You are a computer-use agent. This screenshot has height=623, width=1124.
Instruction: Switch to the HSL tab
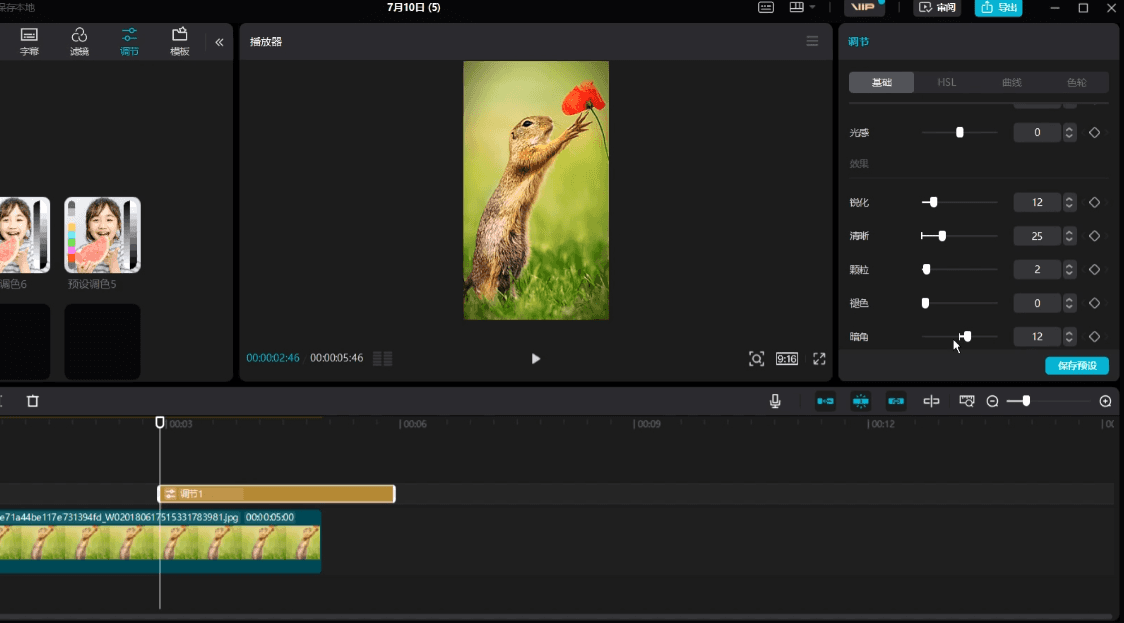[946, 82]
